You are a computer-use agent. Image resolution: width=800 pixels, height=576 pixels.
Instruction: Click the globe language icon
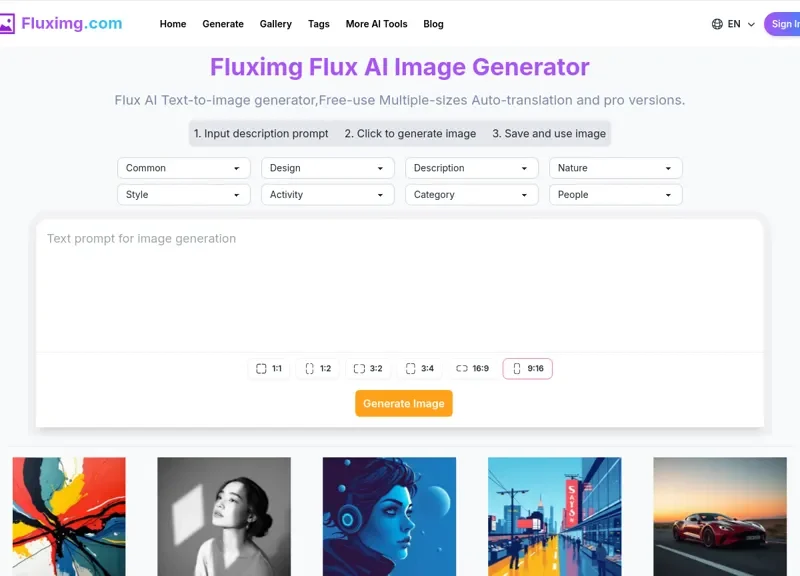[717, 24]
